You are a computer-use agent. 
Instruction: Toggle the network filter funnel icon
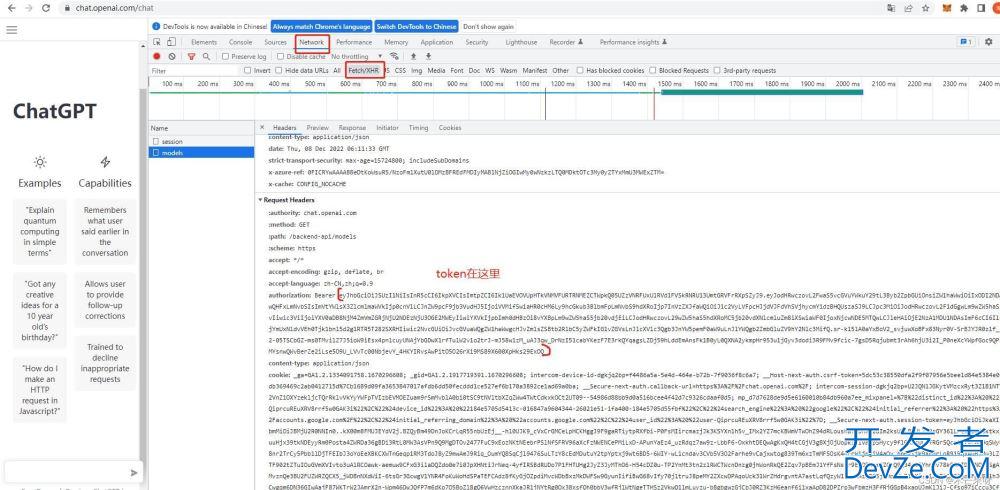tap(191, 56)
